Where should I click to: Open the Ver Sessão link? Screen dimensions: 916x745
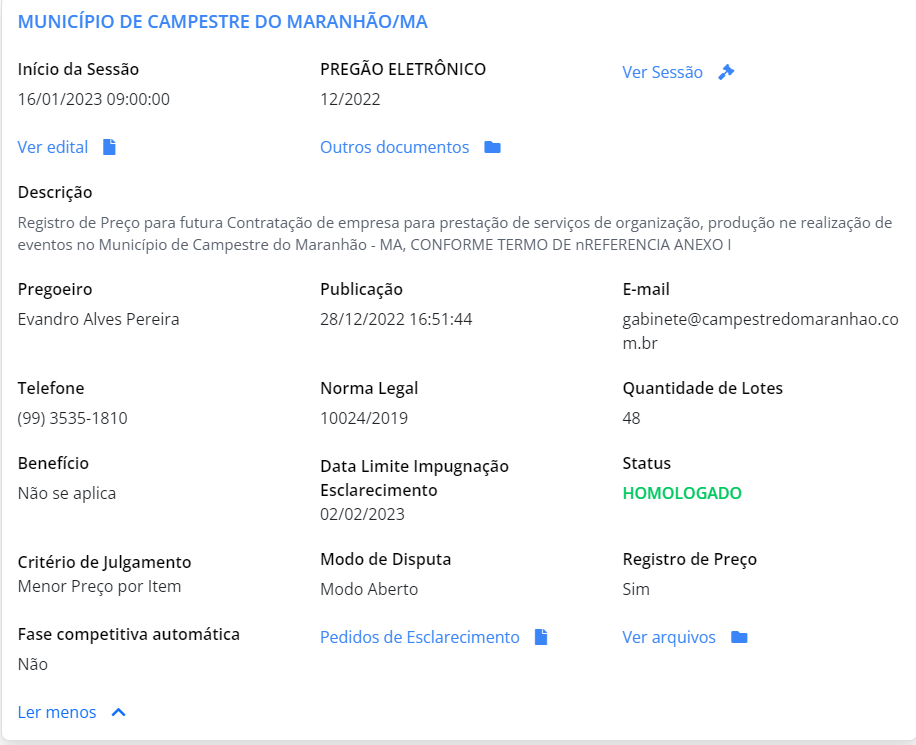[662, 72]
